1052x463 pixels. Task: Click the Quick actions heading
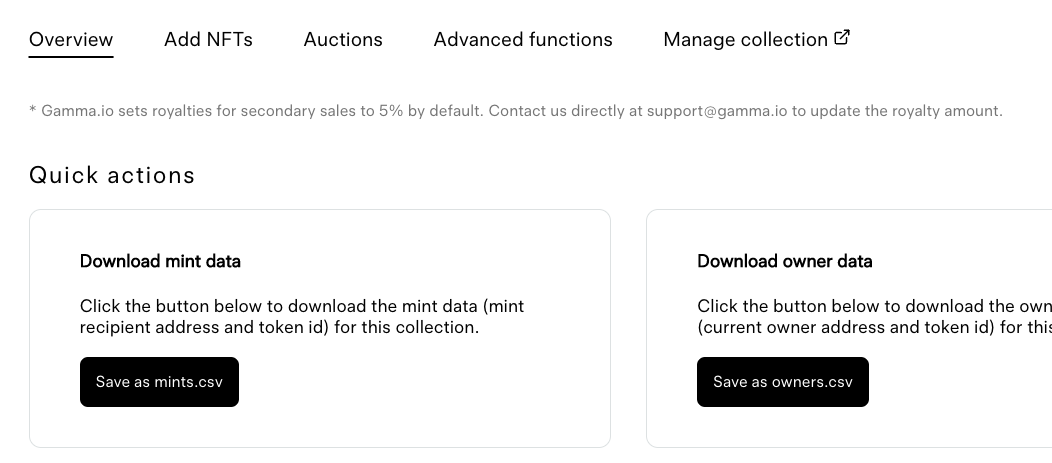112,175
